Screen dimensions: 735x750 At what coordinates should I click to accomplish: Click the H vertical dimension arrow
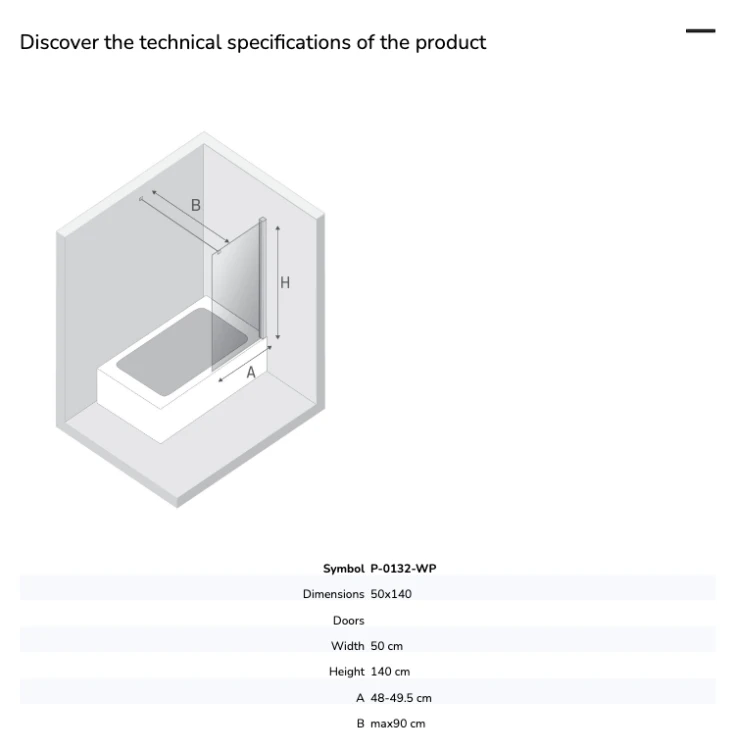[x=278, y=283]
